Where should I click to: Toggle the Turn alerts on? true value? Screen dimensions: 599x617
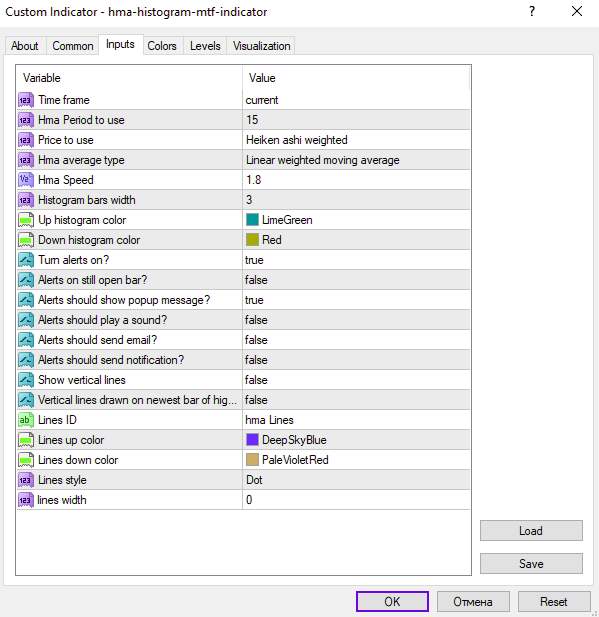[x=357, y=260]
